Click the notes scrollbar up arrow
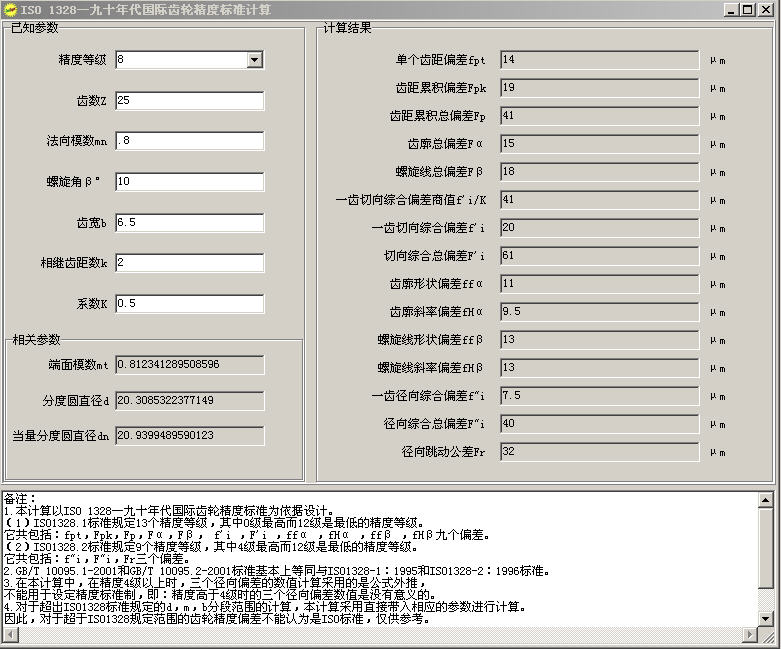The image size is (781, 649). click(766, 499)
